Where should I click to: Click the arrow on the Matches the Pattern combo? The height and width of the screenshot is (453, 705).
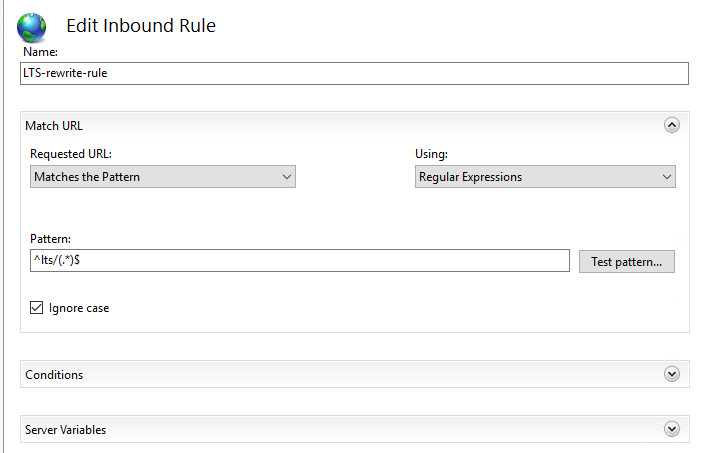pos(287,177)
